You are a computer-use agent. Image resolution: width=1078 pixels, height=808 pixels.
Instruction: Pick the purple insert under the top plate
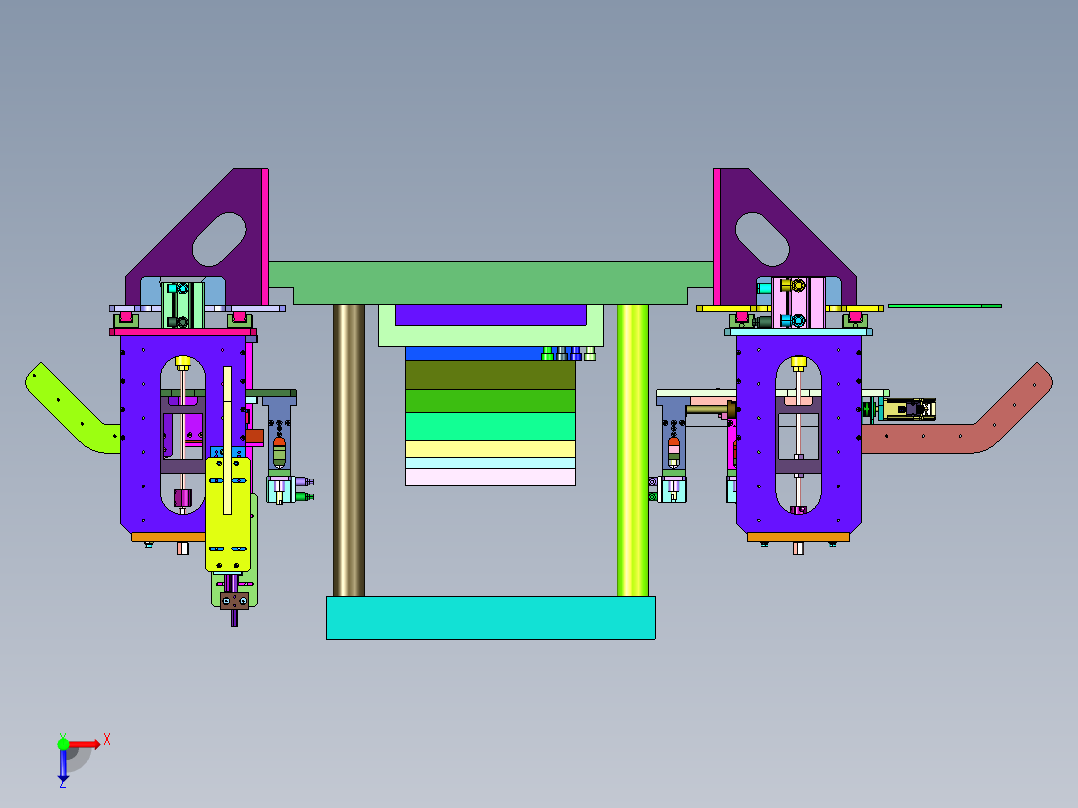coord(490,315)
